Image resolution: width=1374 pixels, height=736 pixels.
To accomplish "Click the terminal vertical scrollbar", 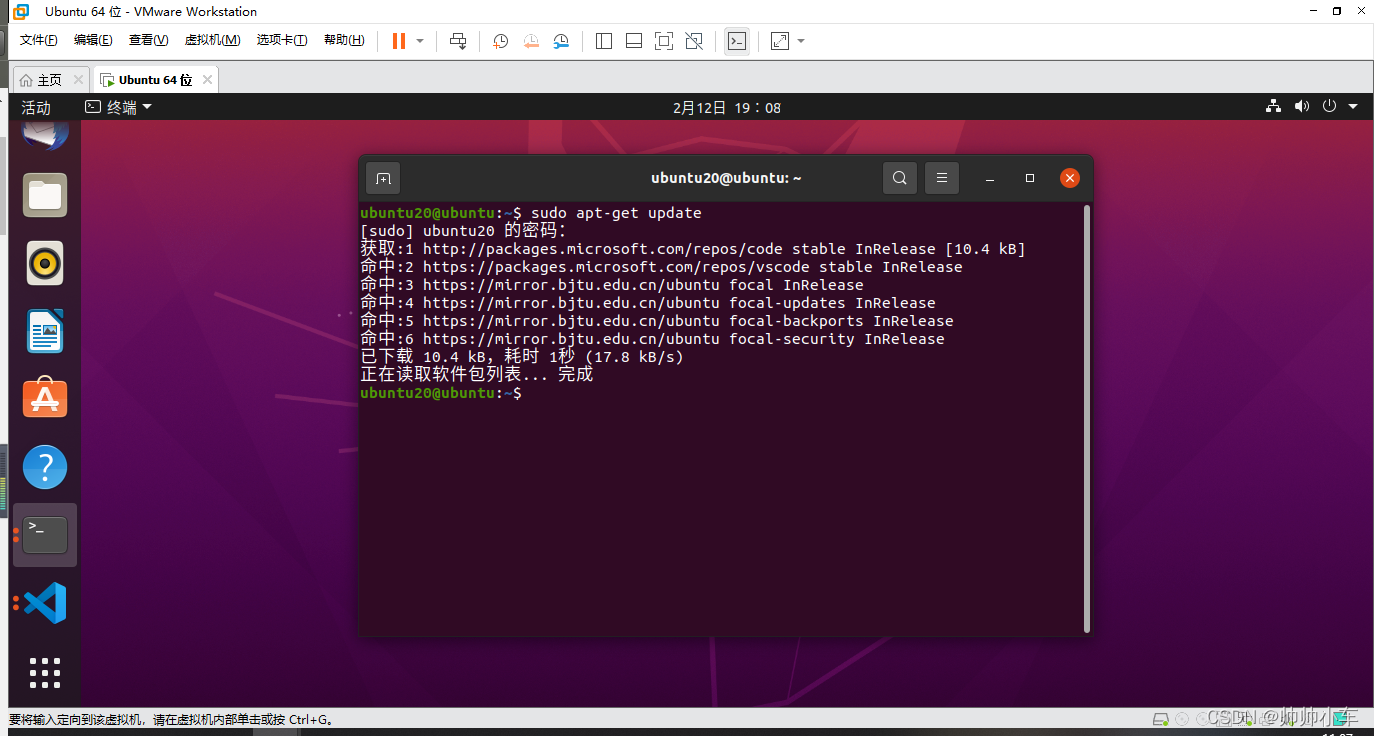I will 1087,418.
